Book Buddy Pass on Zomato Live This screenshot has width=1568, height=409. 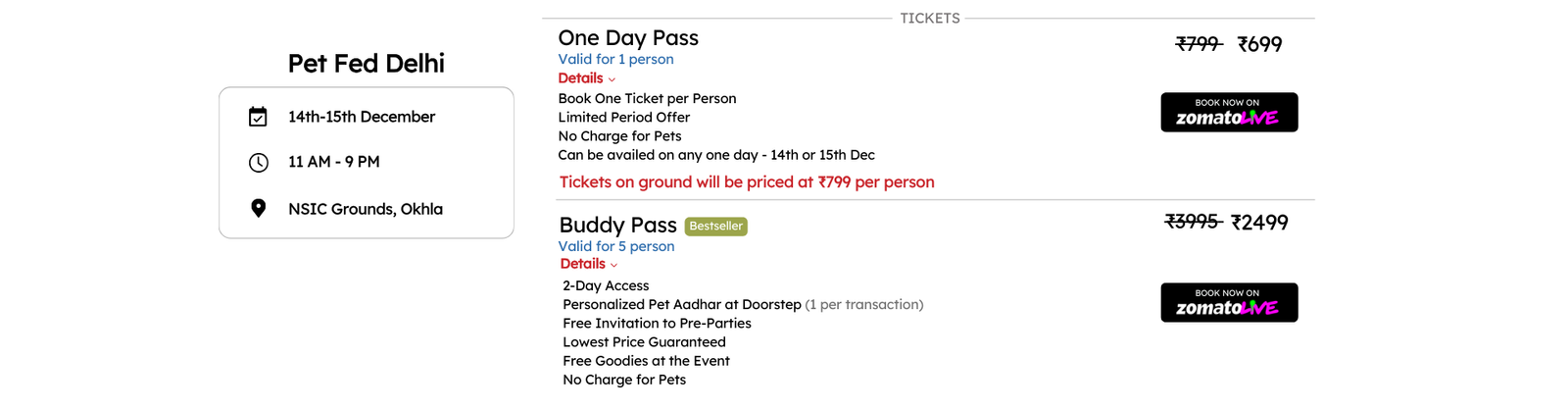1229,303
